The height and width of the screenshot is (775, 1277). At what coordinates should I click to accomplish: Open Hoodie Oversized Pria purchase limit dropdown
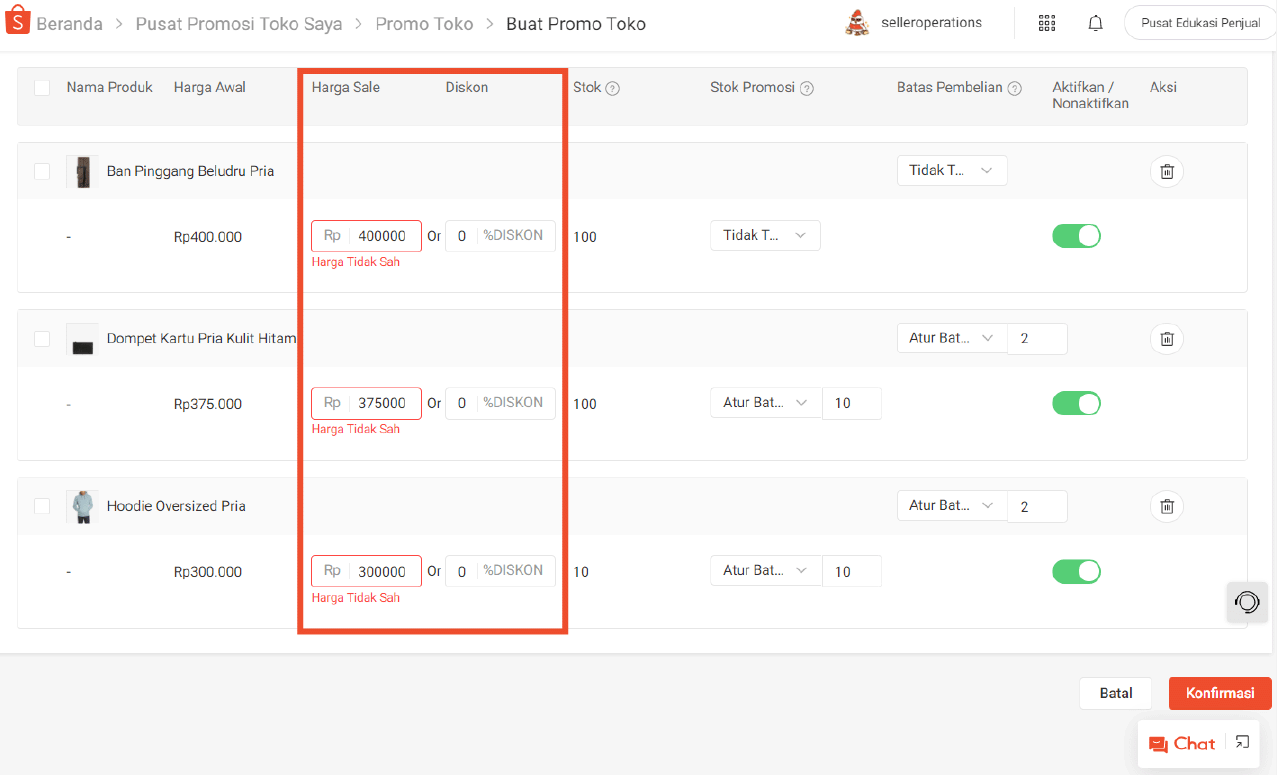click(x=951, y=506)
